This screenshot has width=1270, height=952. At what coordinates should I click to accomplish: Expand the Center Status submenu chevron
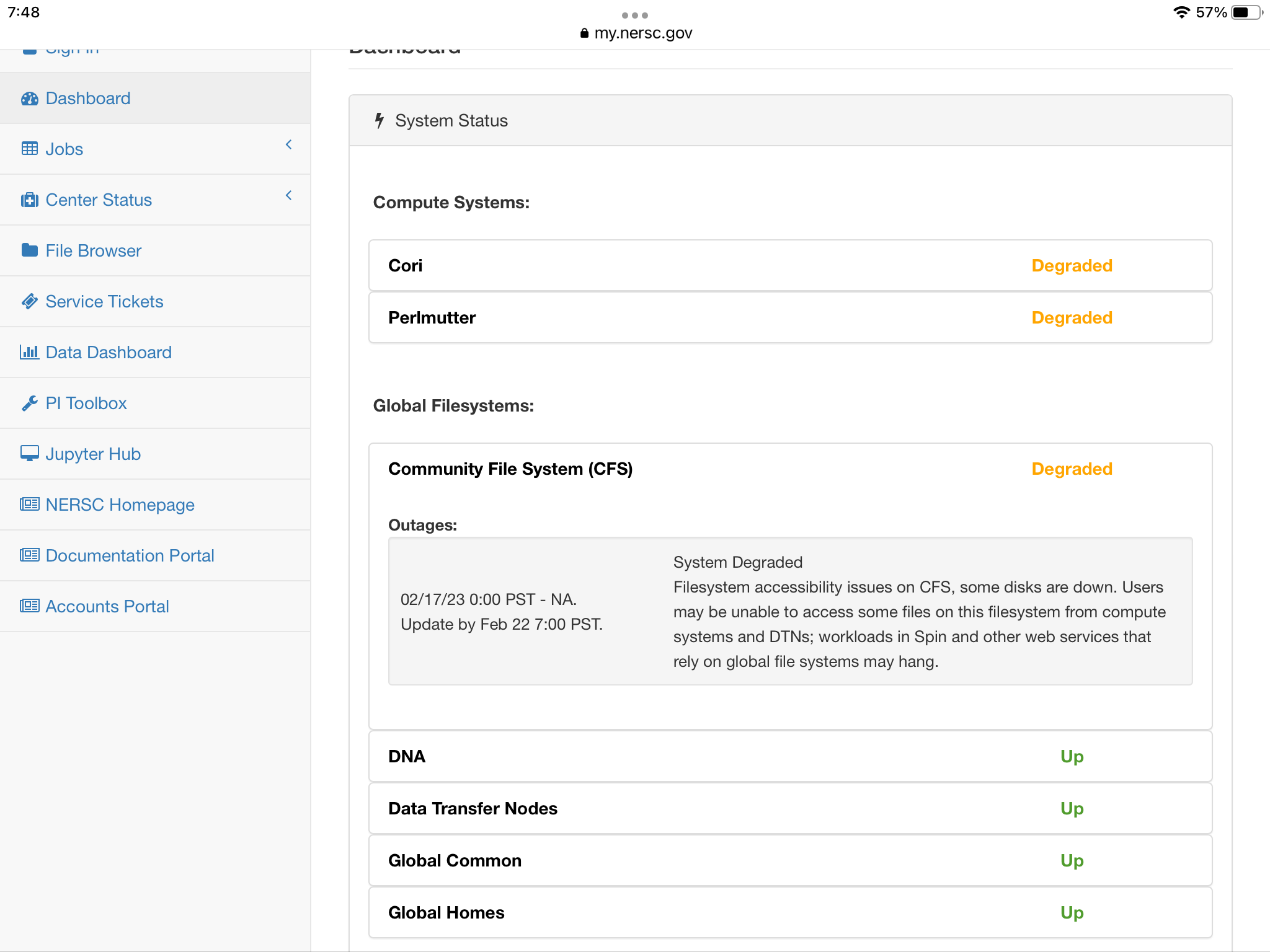tap(288, 196)
